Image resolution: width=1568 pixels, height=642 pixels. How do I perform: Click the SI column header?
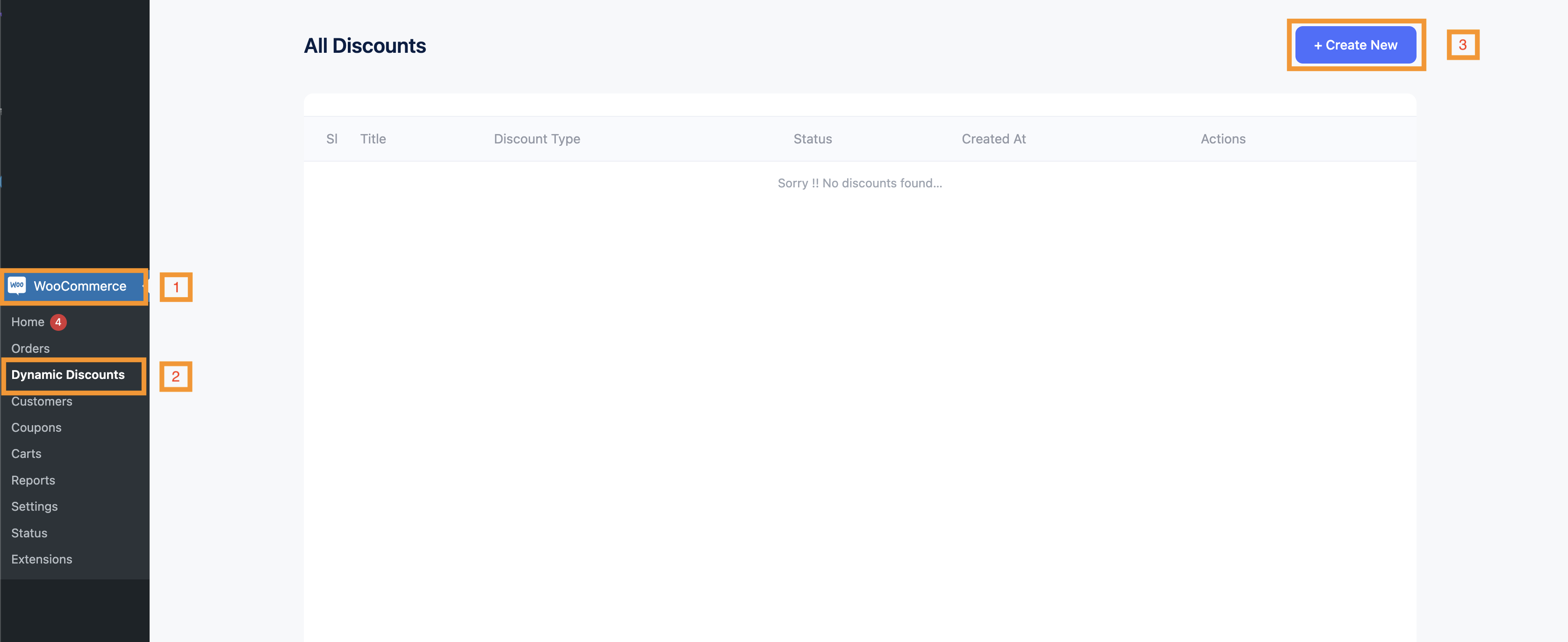pos(331,139)
